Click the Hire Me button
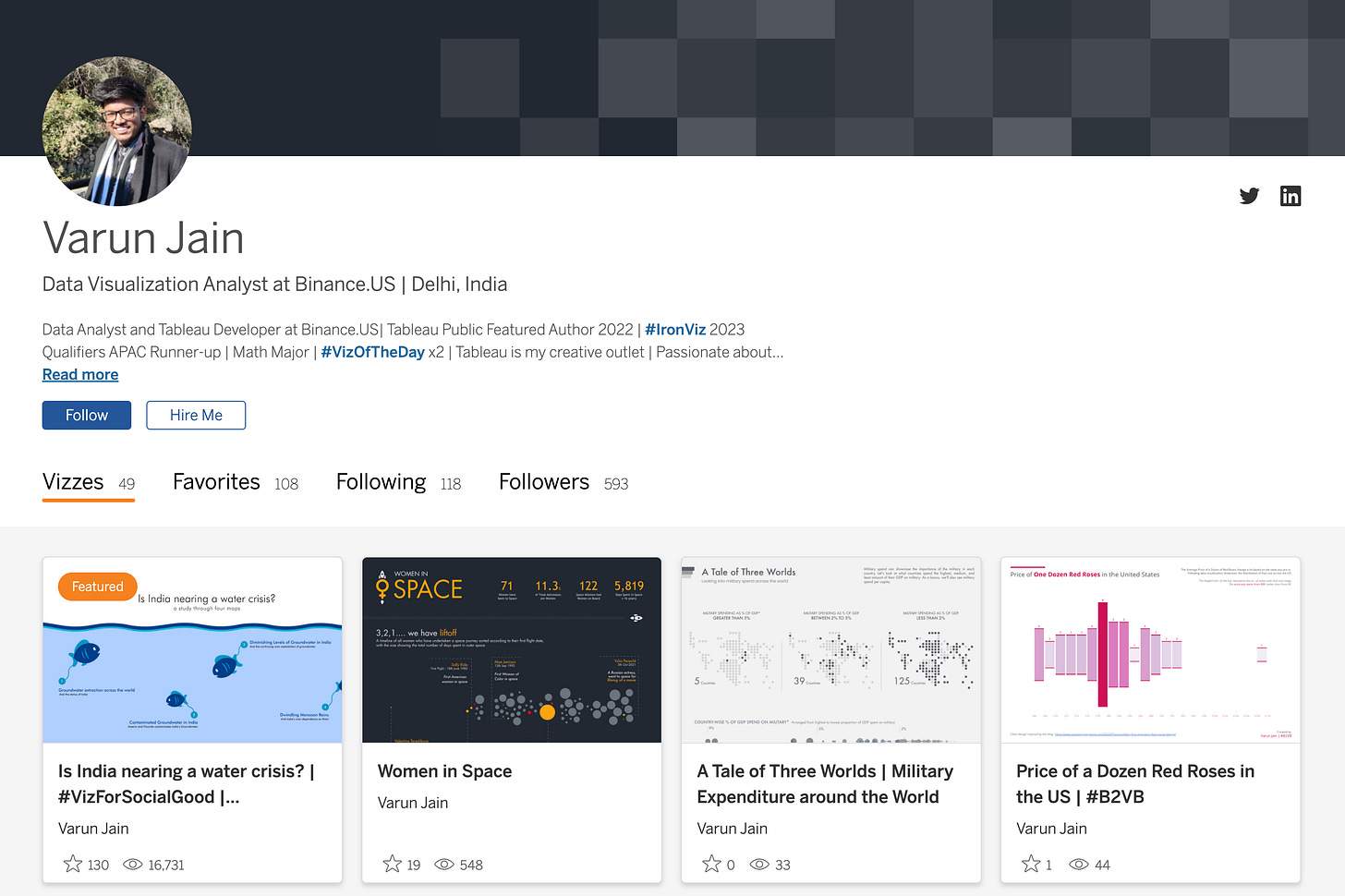The height and width of the screenshot is (896, 1345). click(196, 415)
